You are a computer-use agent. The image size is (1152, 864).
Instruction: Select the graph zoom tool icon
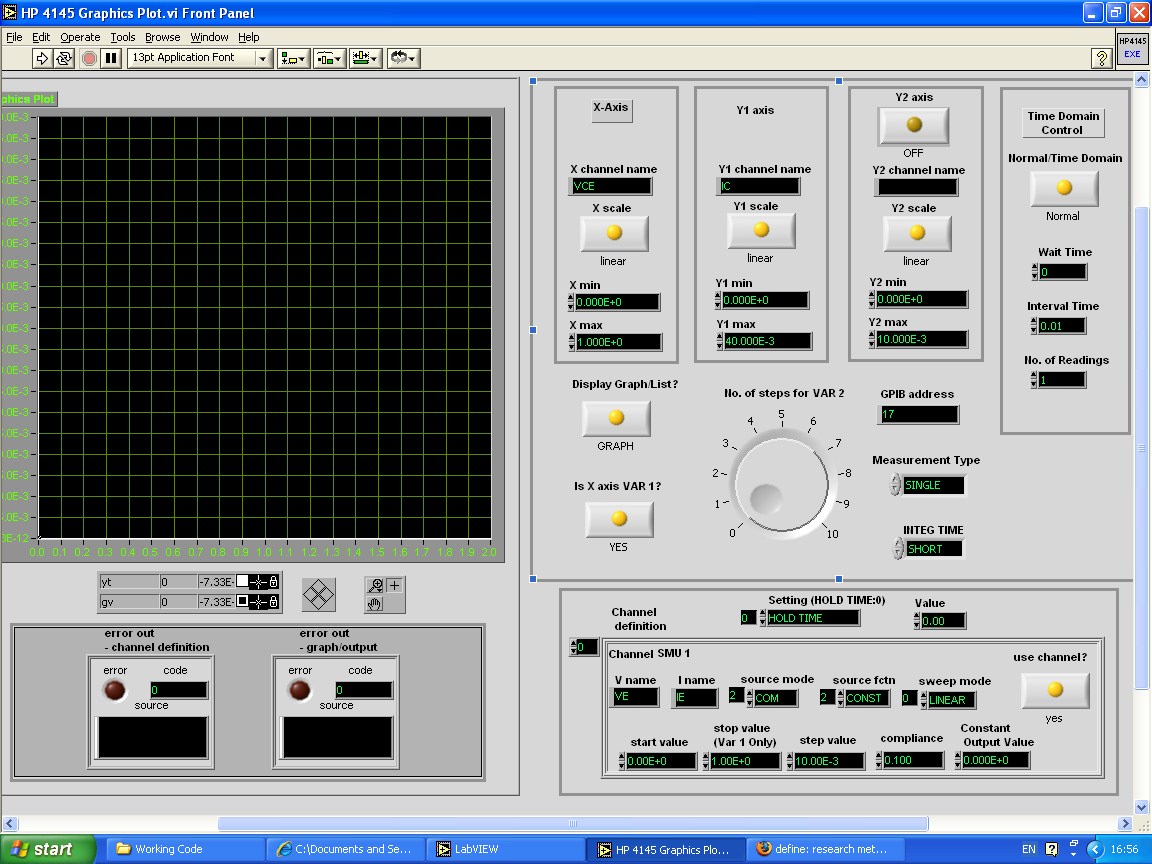pos(376,586)
